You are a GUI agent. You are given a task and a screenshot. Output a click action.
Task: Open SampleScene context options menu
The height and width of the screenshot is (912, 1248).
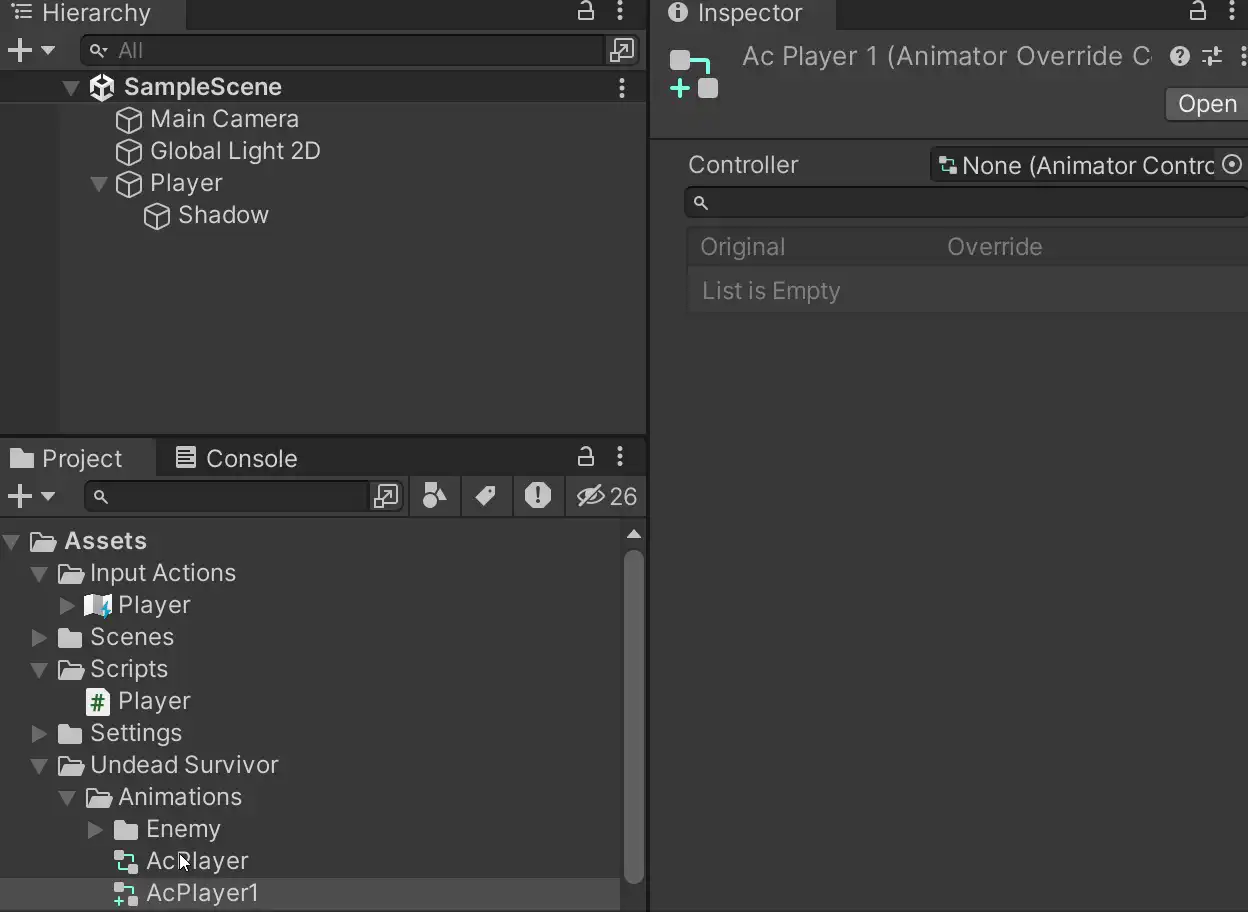[622, 87]
